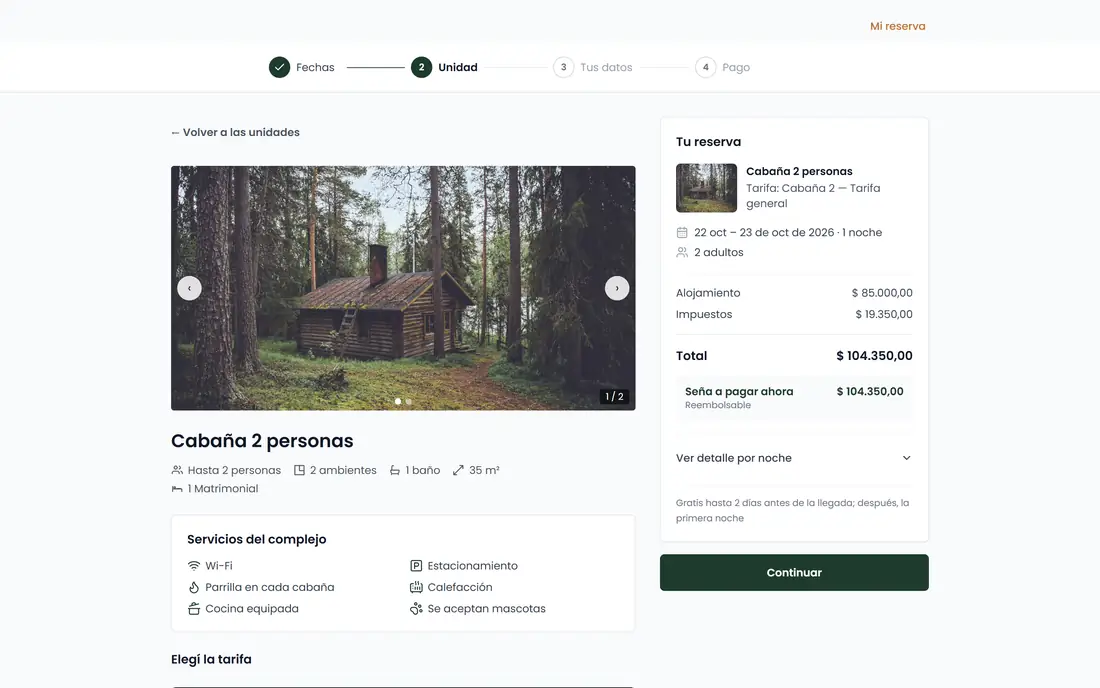The image size is (1100, 688).
Task: Click the people icon beside Hasta 2 personas
Action: 177,471
